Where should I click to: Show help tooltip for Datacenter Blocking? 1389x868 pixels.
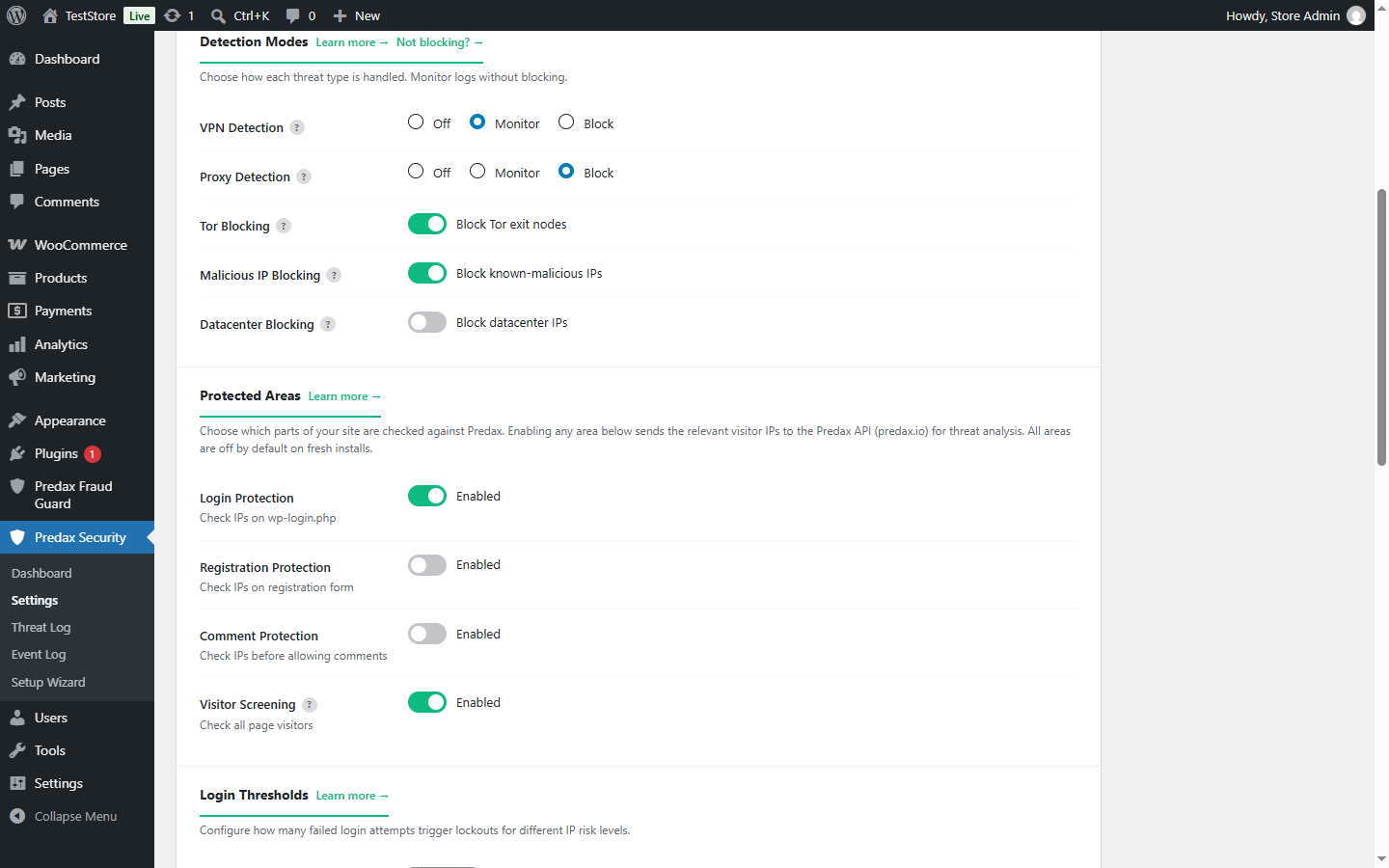click(x=328, y=324)
